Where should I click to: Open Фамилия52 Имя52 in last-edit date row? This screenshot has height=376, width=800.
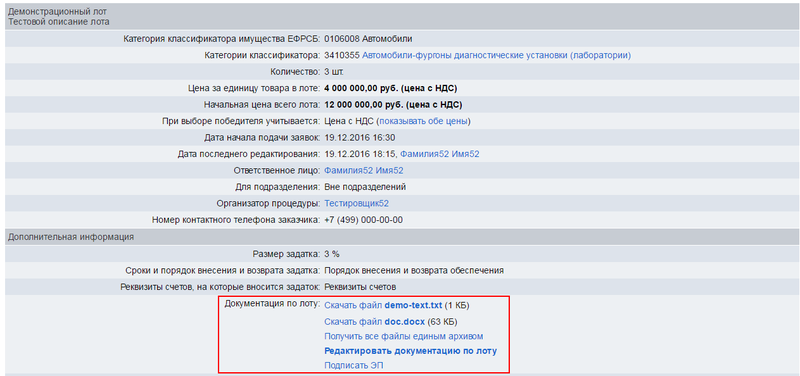[x=440, y=154]
